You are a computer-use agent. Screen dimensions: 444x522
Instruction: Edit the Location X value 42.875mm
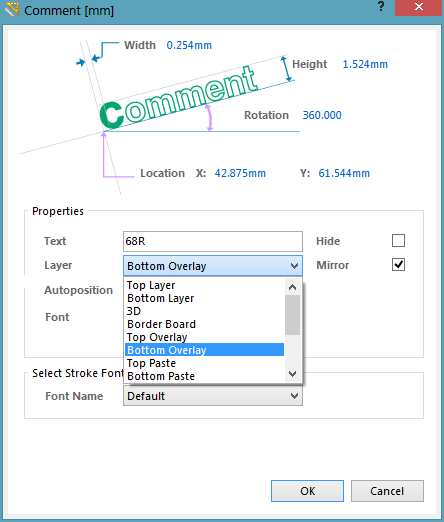(240, 173)
